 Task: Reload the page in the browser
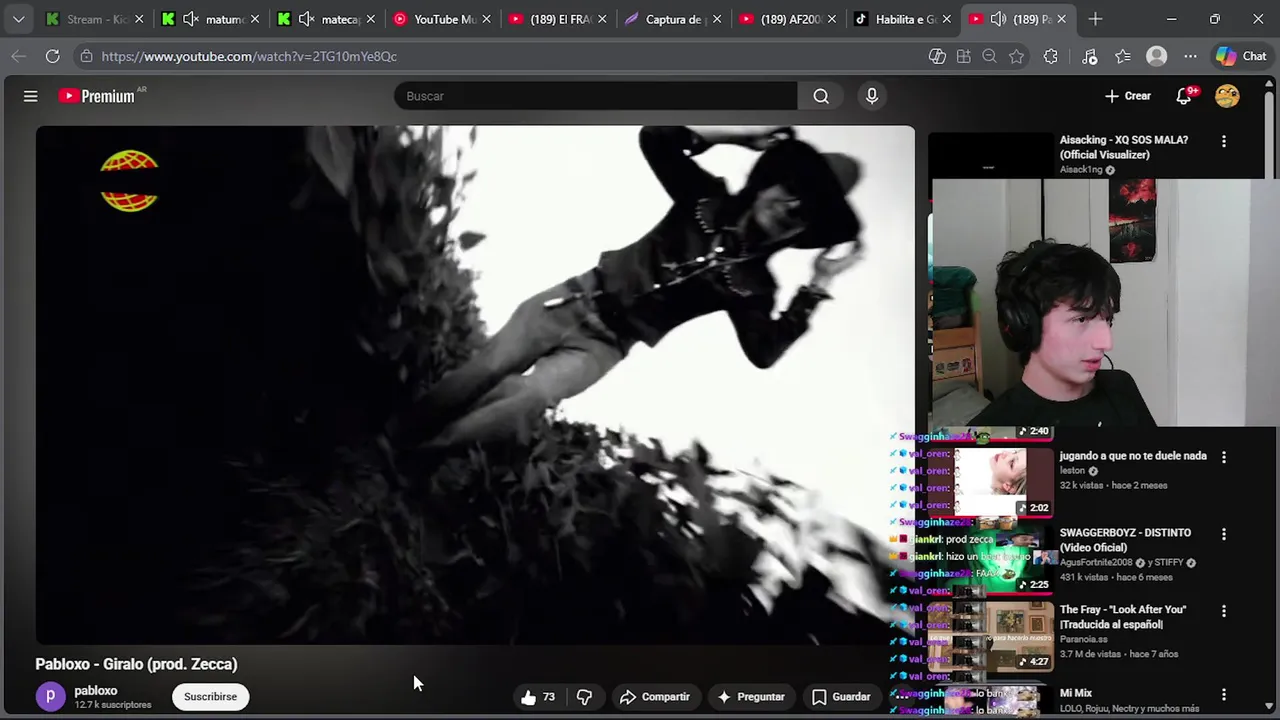tap(52, 56)
